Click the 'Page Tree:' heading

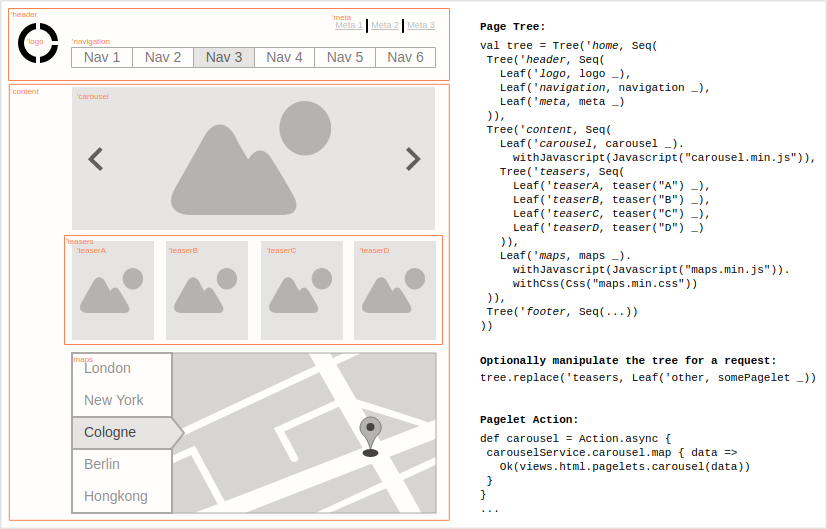pyautogui.click(x=512, y=26)
